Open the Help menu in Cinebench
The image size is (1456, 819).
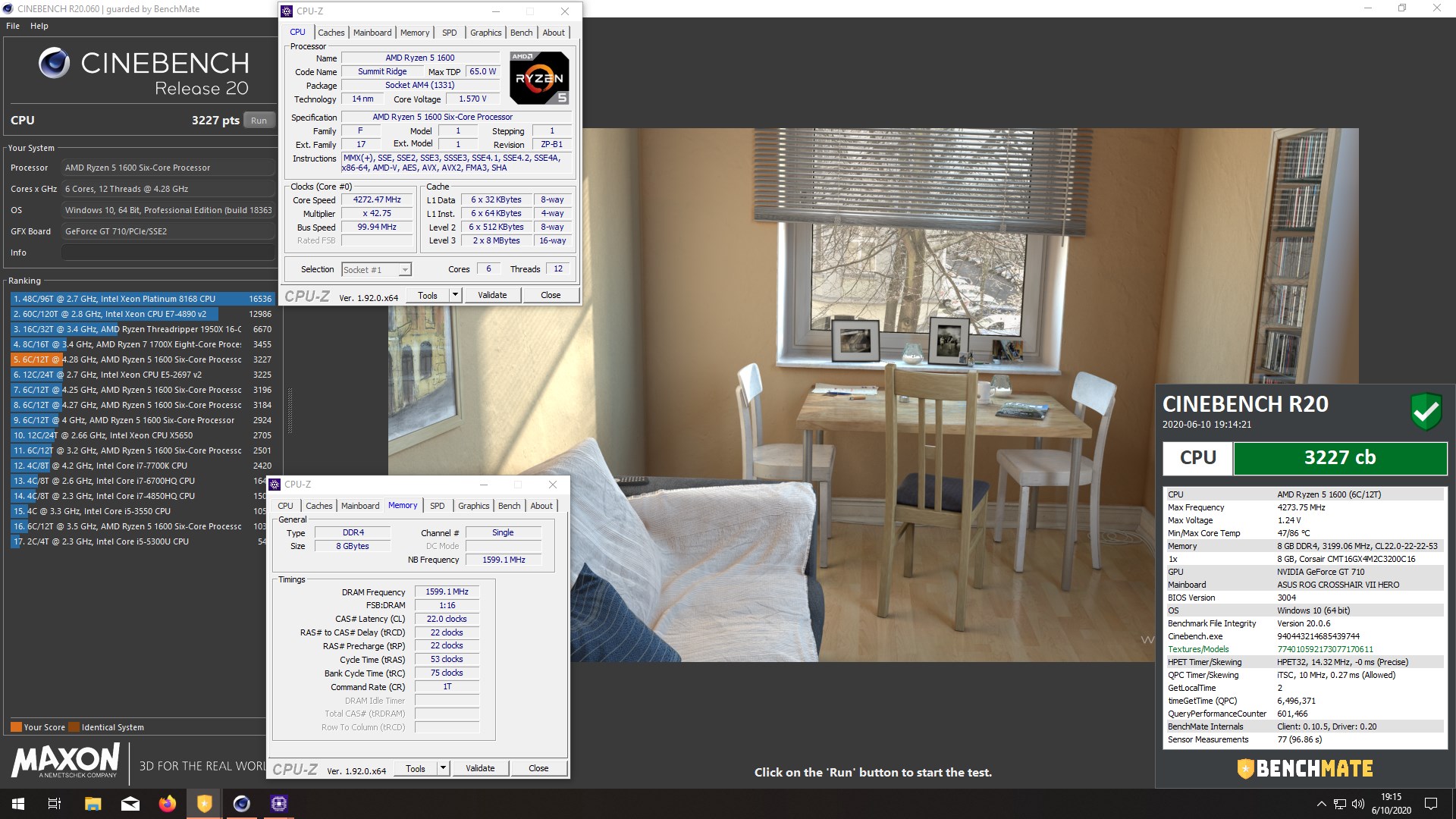point(39,26)
